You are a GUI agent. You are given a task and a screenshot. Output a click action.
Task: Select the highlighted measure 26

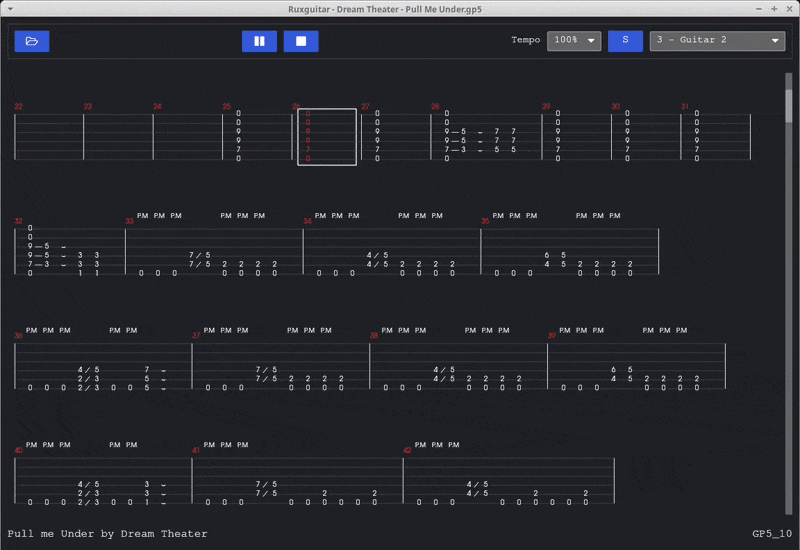326,137
